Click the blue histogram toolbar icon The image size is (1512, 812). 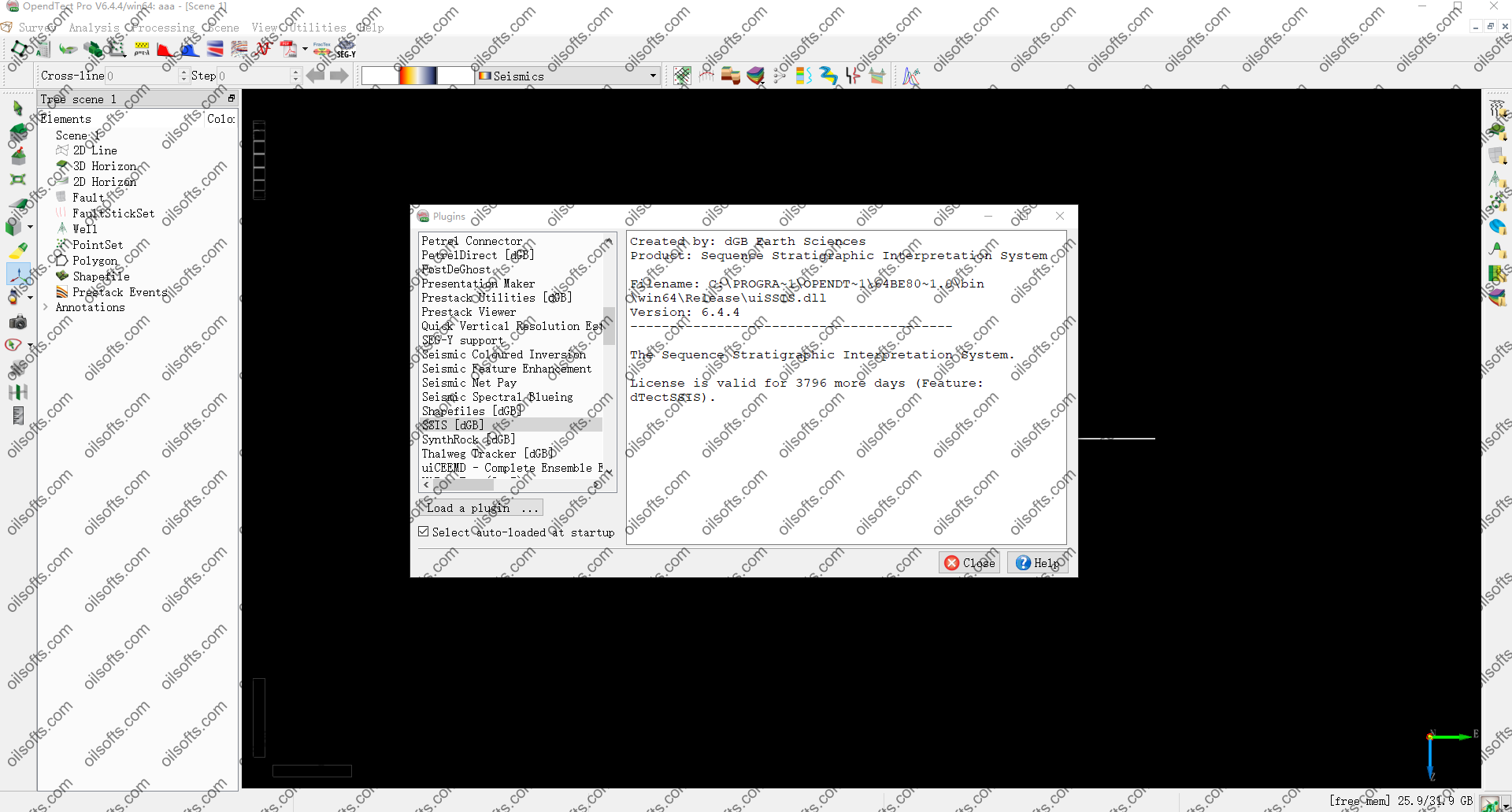190,50
